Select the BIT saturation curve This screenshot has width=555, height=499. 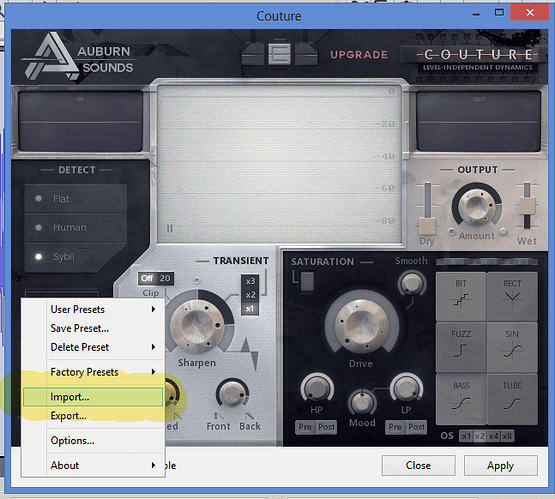pos(461,297)
